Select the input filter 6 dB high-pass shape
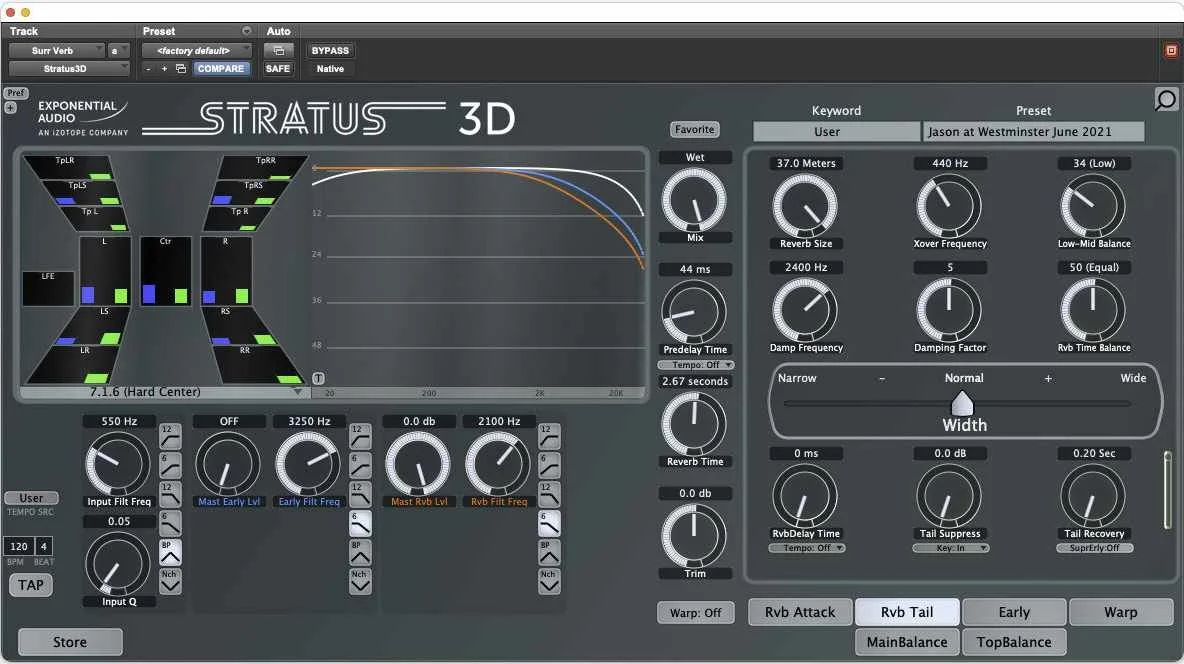1184x664 pixels. pos(170,465)
